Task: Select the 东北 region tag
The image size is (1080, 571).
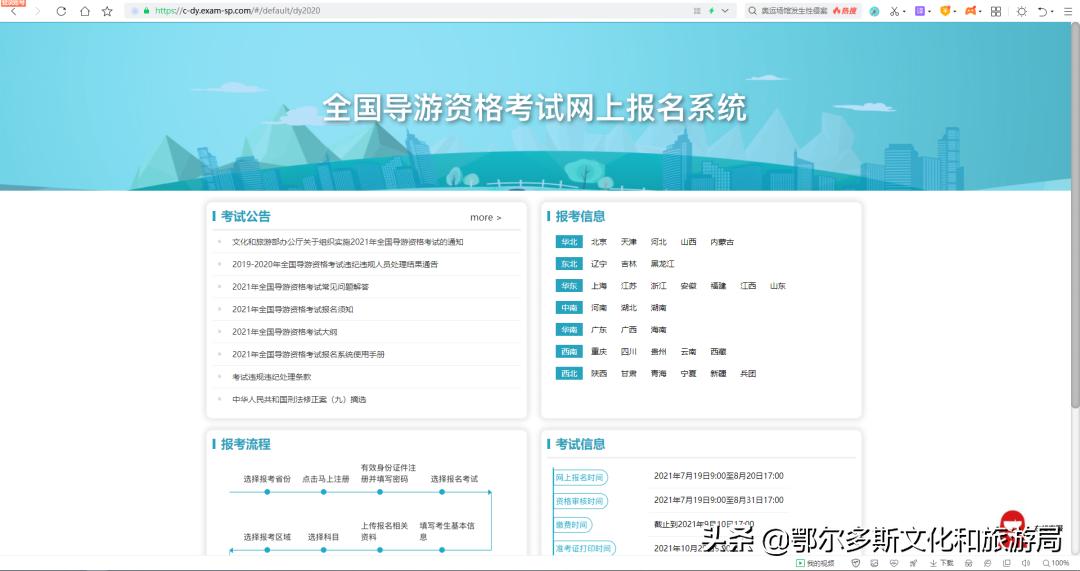Action: pos(569,264)
